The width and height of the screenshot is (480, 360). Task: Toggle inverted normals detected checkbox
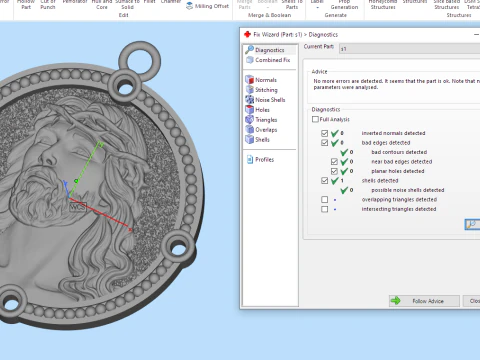[324, 133]
